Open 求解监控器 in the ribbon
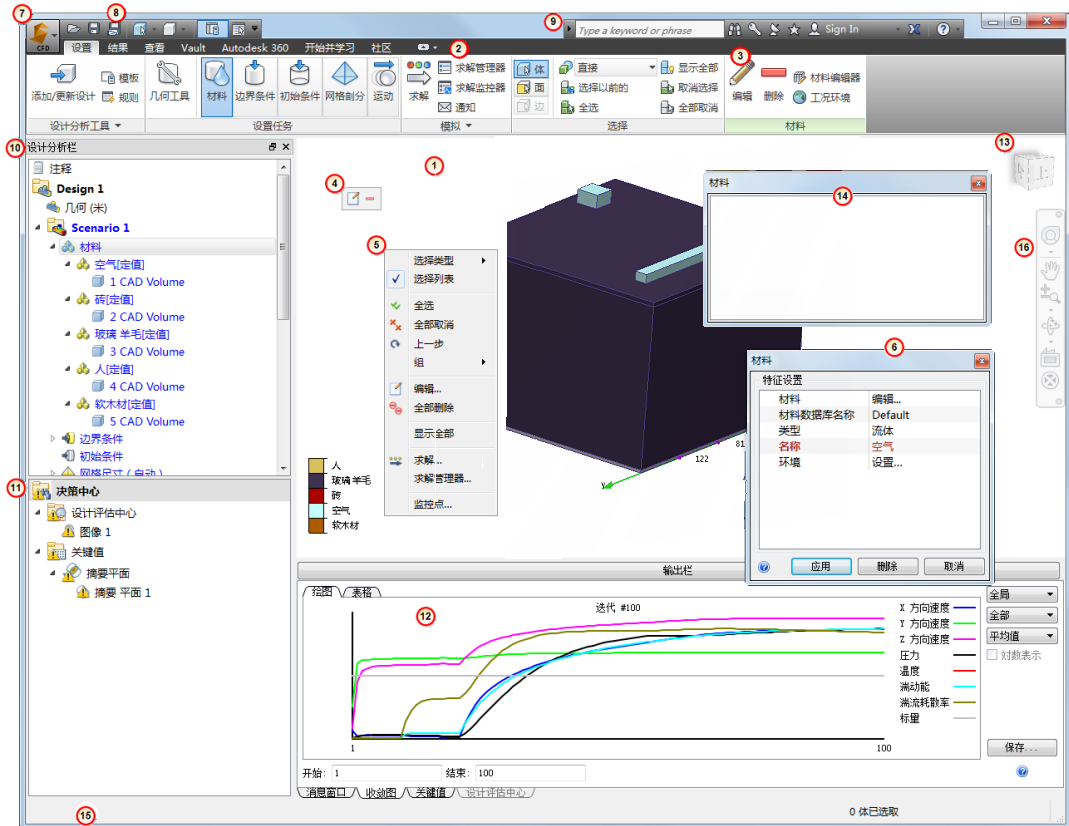 point(472,87)
